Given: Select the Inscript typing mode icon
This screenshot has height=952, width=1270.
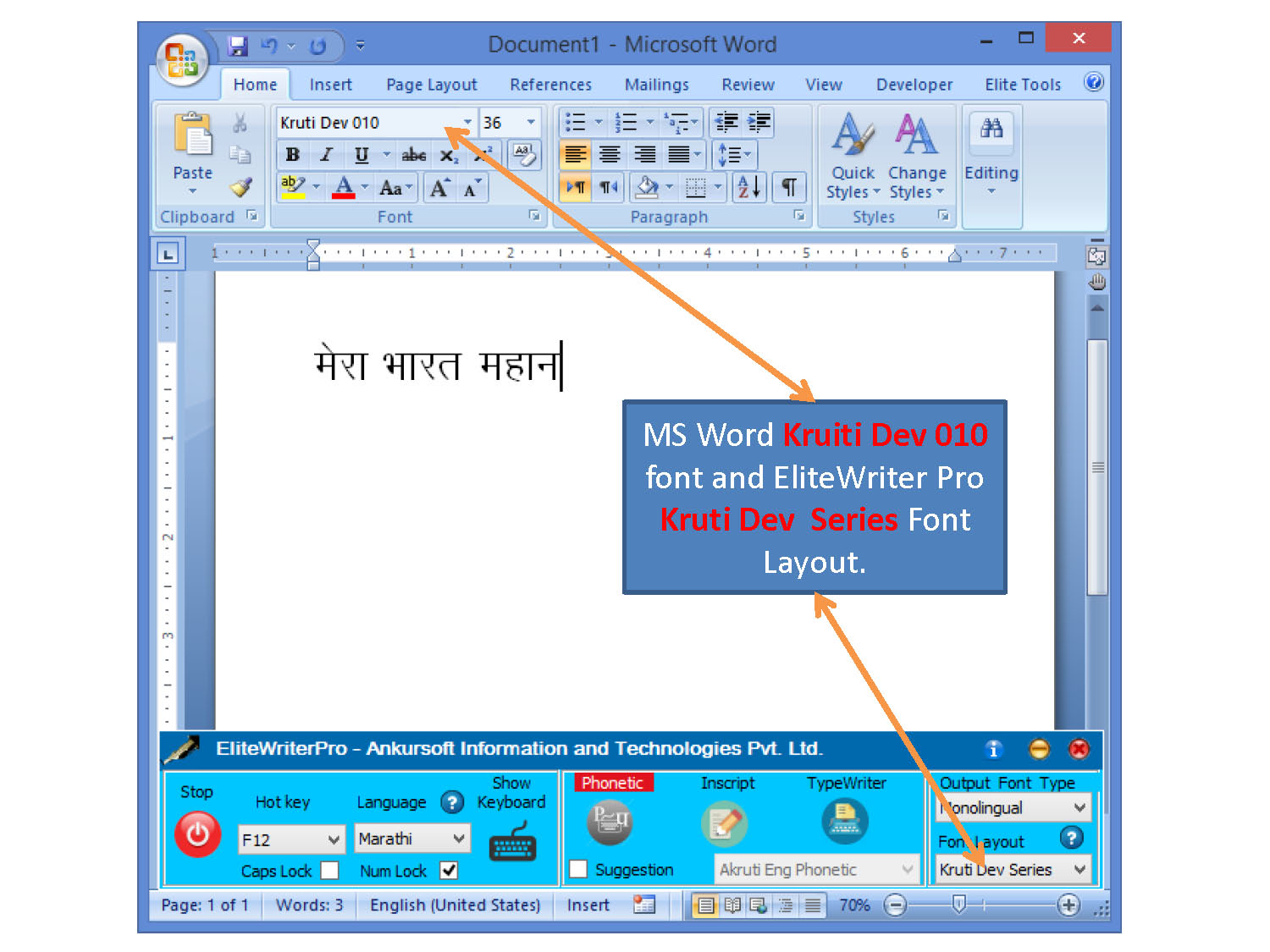Looking at the screenshot, I should coord(725,823).
